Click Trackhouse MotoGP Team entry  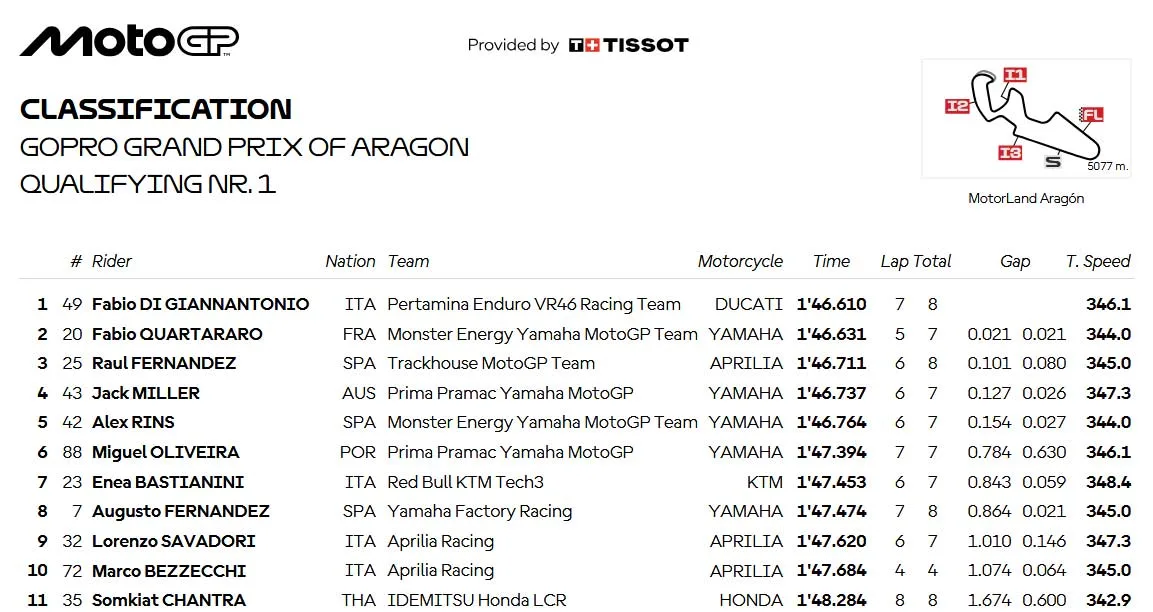491,363
